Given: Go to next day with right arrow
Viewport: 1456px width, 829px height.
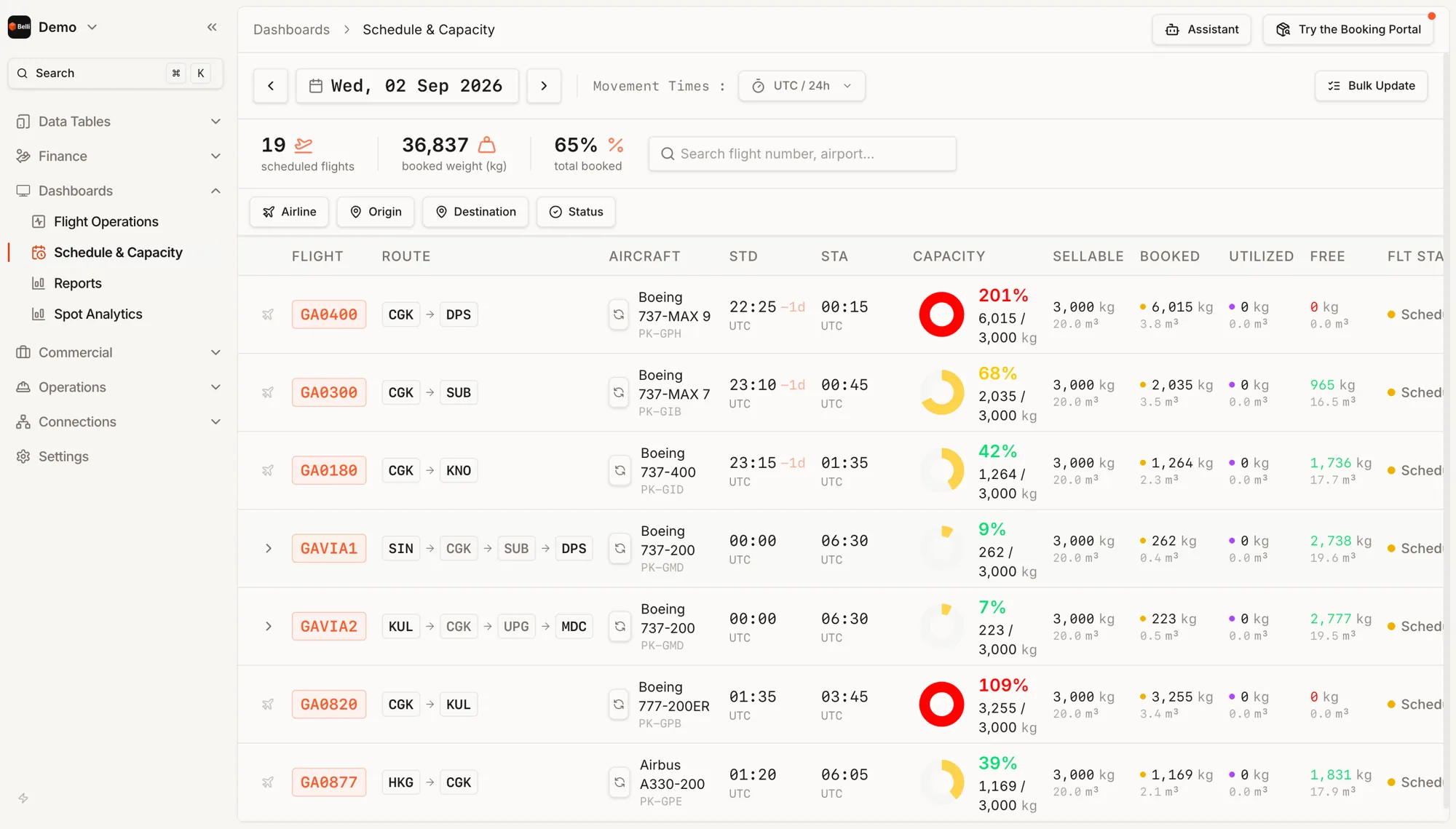Looking at the screenshot, I should click(544, 86).
